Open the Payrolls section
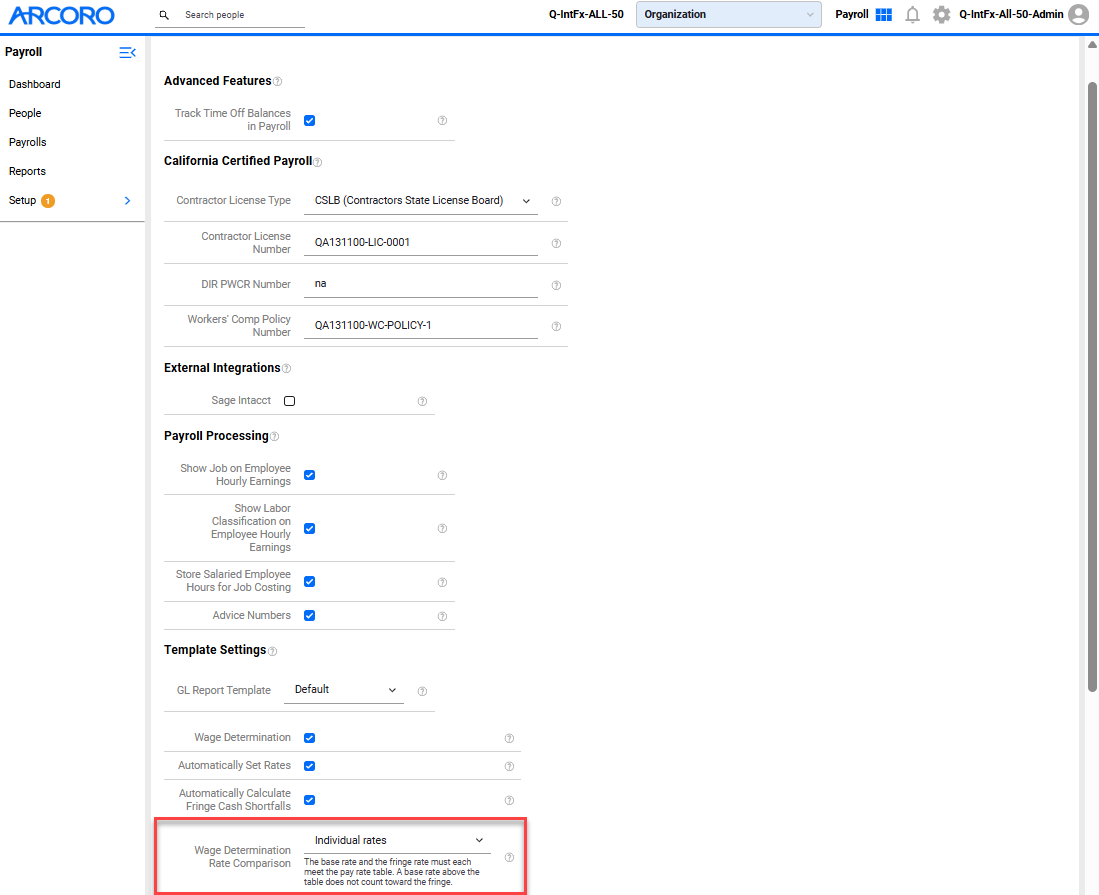 tap(28, 142)
